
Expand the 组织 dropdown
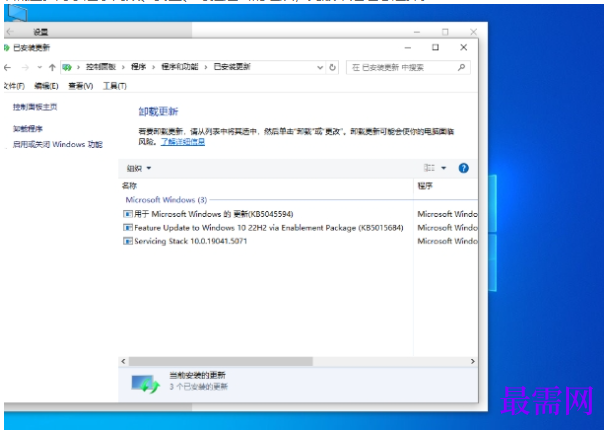[139, 168]
